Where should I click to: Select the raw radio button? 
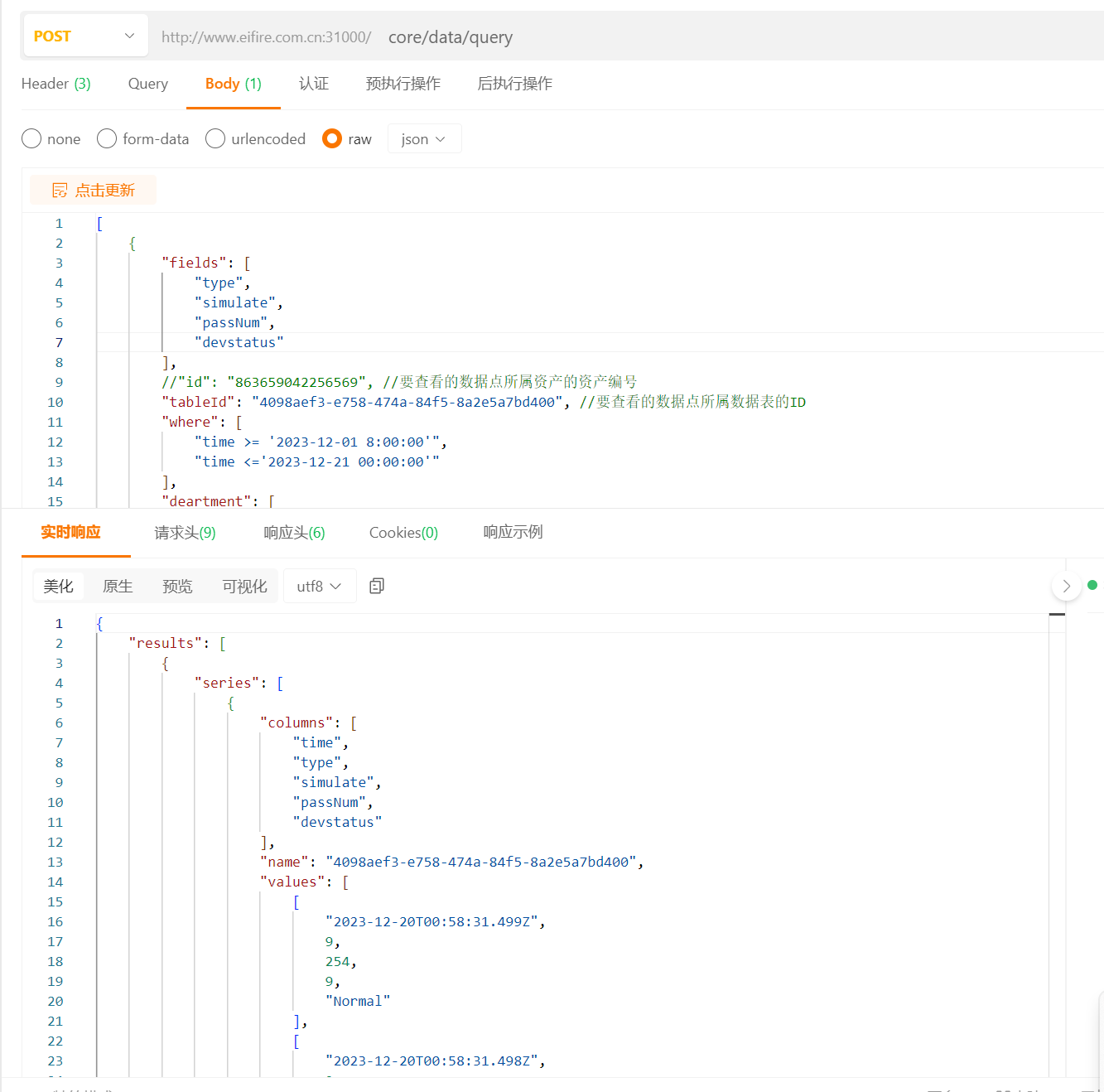point(332,138)
